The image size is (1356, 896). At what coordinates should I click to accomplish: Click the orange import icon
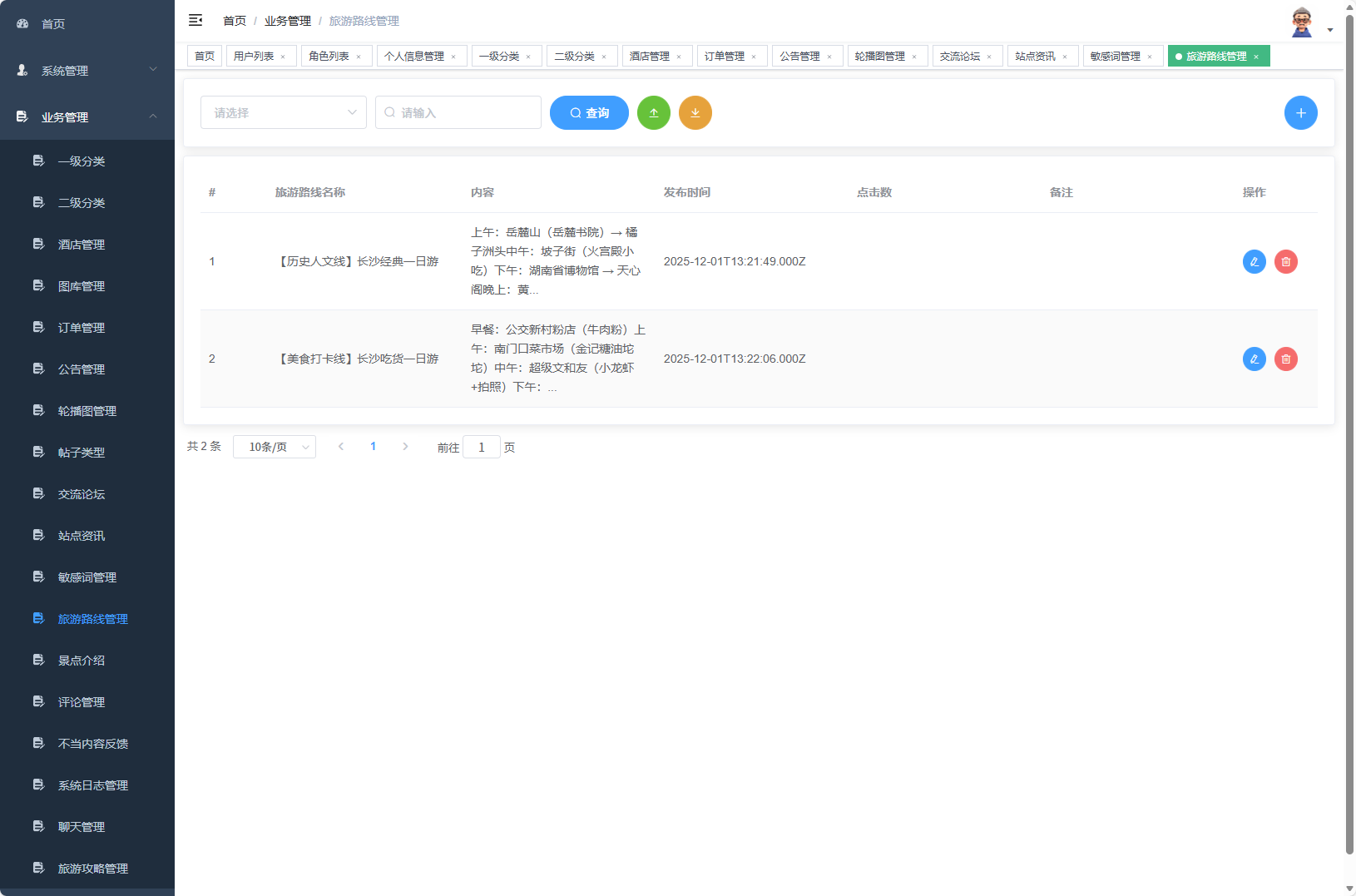tap(695, 112)
